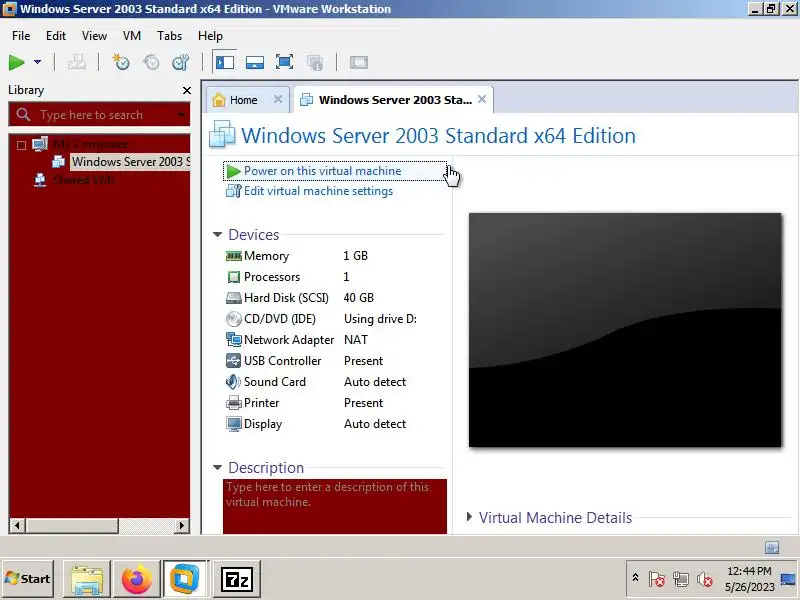This screenshot has height=600, width=800.
Task: Click in the description text box
Action: coord(335,506)
